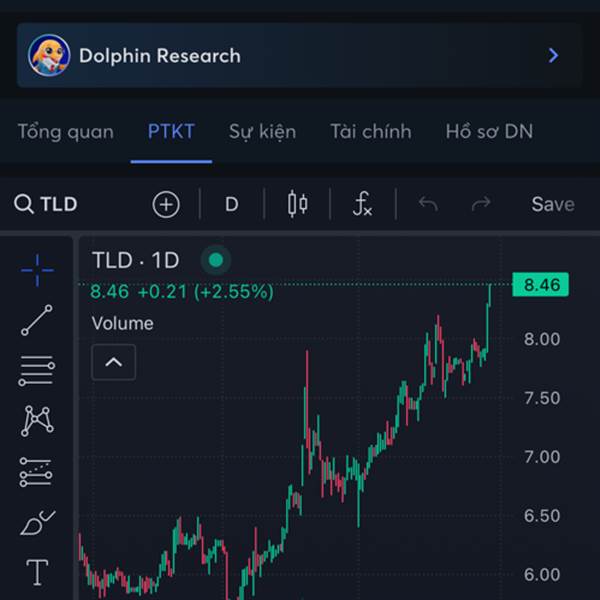Open the forecasting and measurement tools

(x=36, y=472)
